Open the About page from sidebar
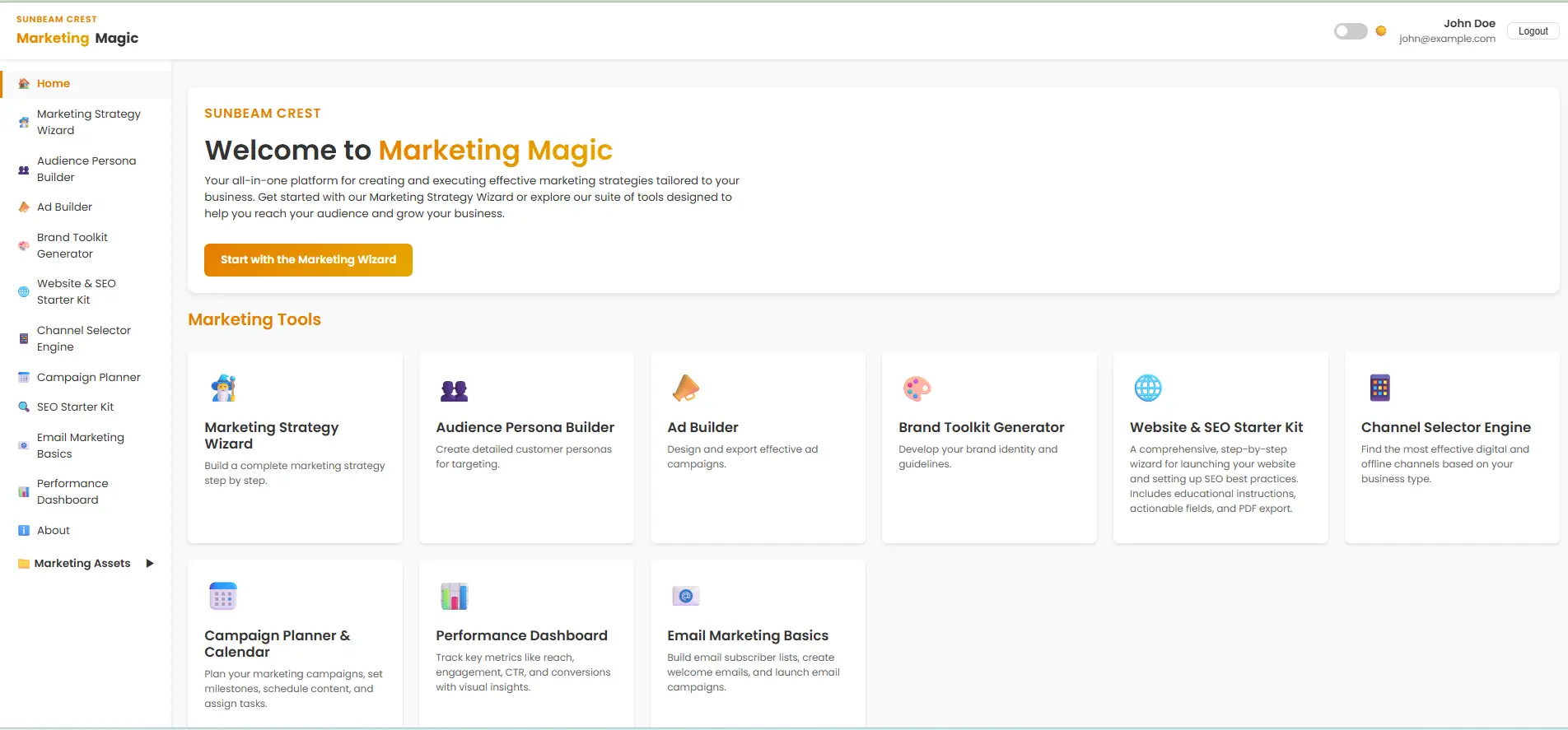Screen dimensions: 1568x730 tap(54, 531)
